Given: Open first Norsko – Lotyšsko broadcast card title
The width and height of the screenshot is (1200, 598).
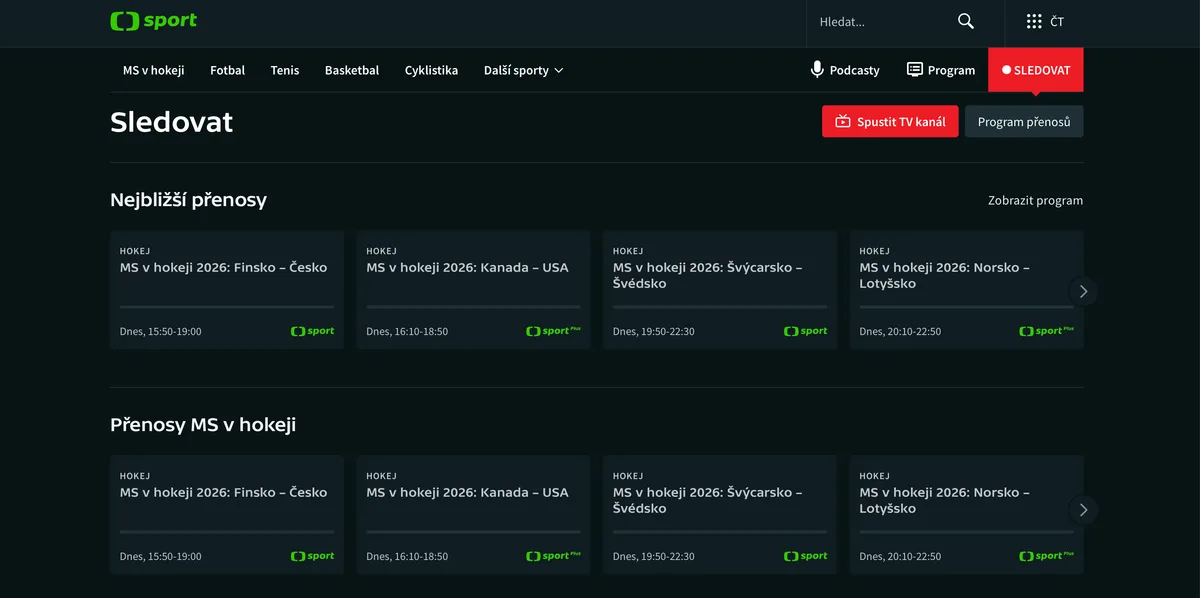Looking at the screenshot, I should (x=945, y=275).
